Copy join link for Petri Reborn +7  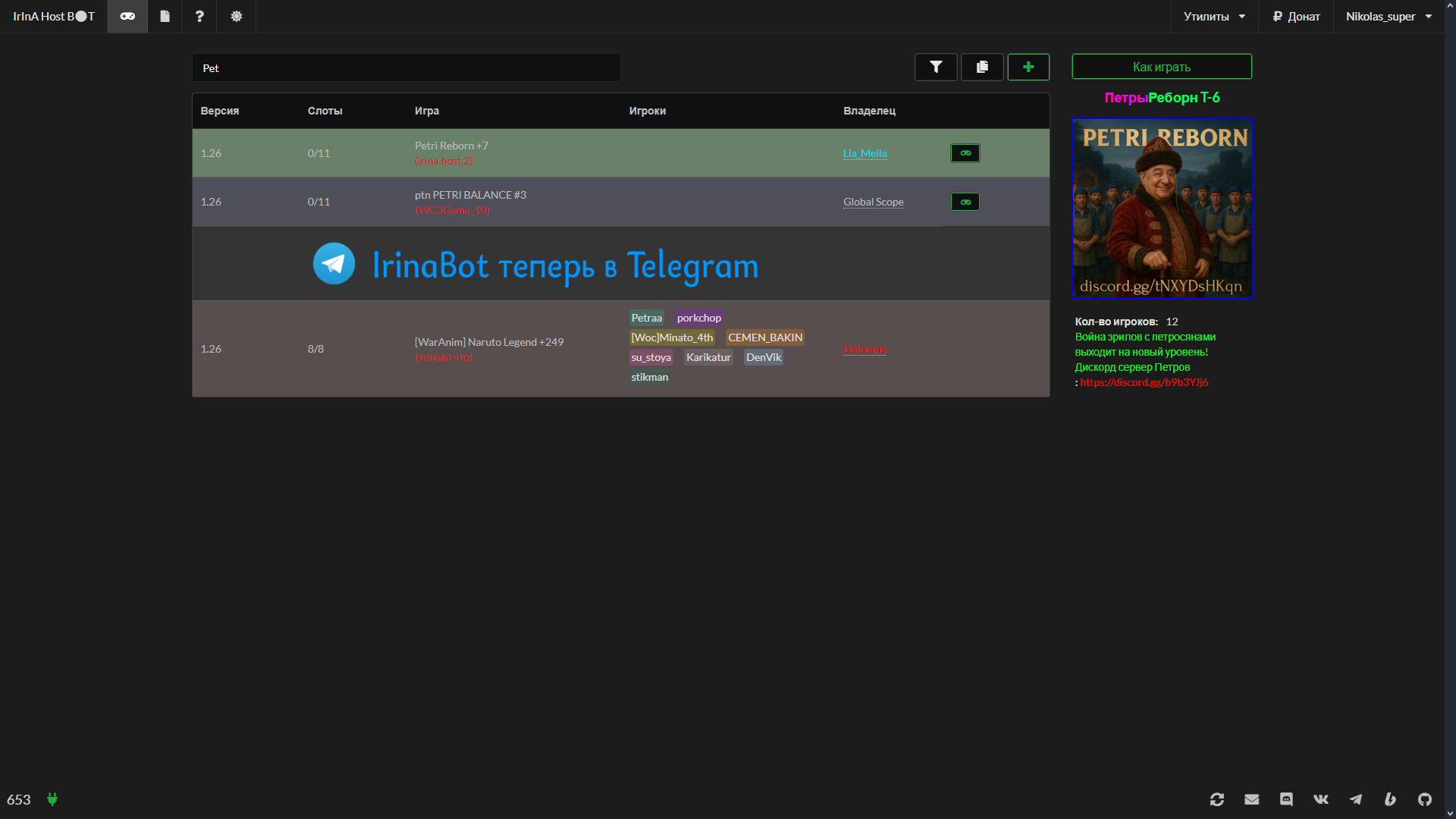click(x=965, y=153)
